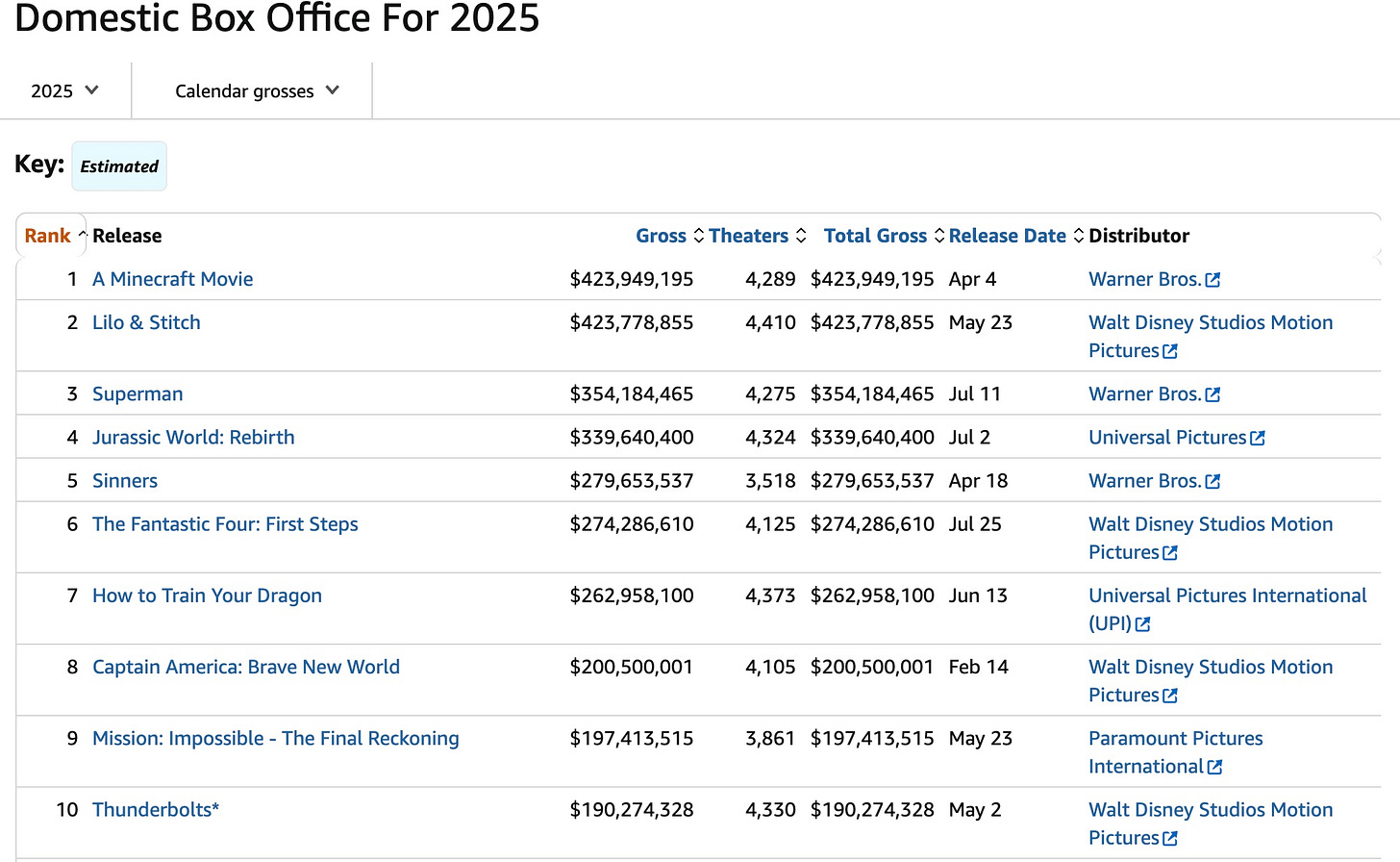The height and width of the screenshot is (862, 1400).
Task: Open Walt Disney Studios link for Lilo & Stitch
Action: pyautogui.click(x=1211, y=337)
